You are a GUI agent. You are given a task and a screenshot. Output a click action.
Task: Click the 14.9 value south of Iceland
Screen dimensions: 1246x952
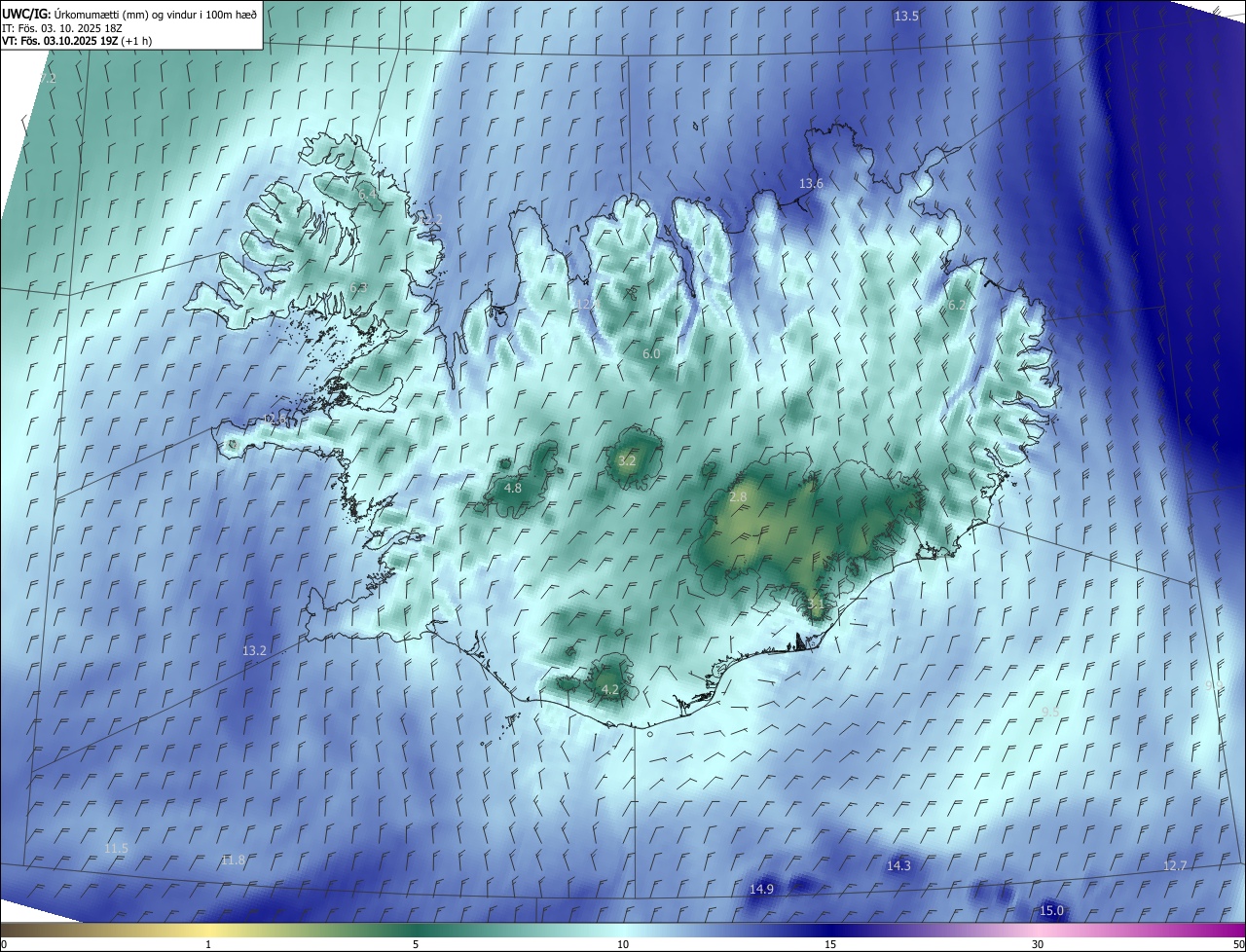pos(761,890)
